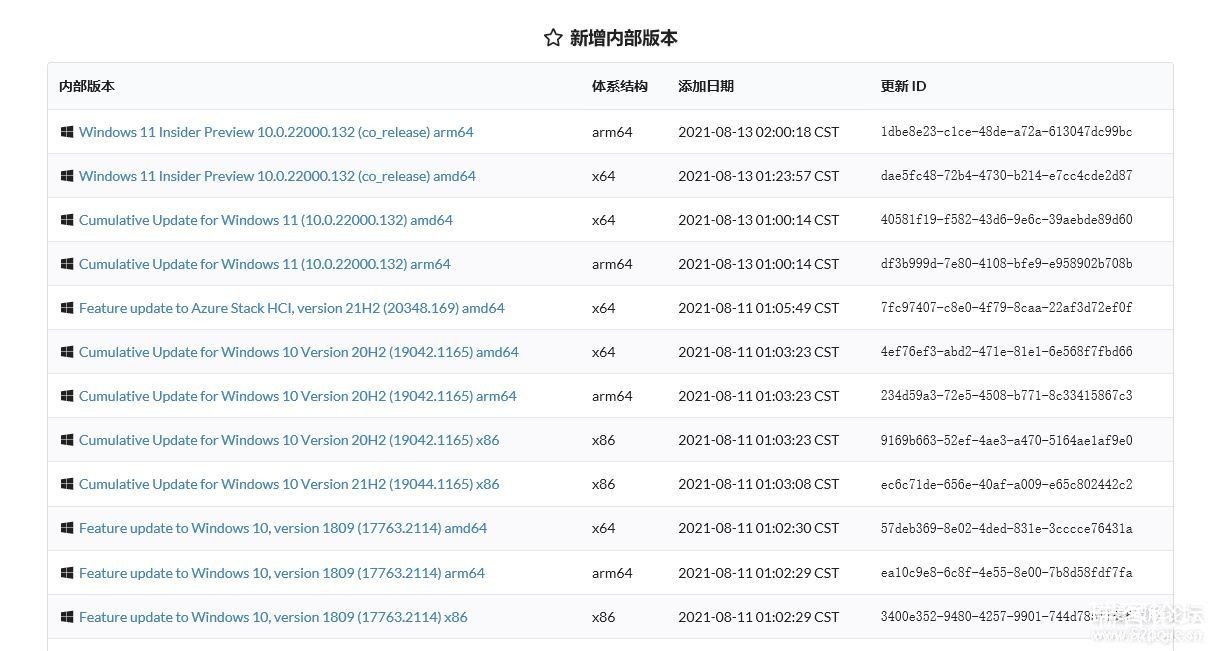Click Windows logo beside Windows 11 cumulative arm64
The image size is (1212, 651).
click(67, 264)
